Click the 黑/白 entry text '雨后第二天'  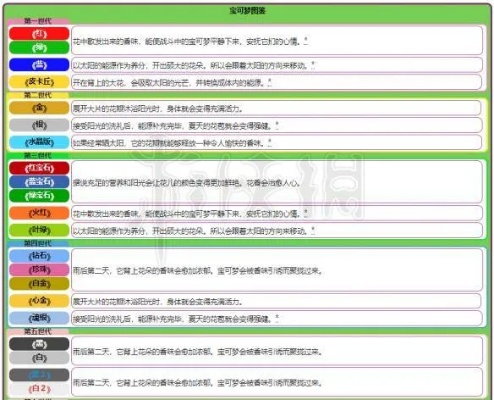tap(91, 352)
